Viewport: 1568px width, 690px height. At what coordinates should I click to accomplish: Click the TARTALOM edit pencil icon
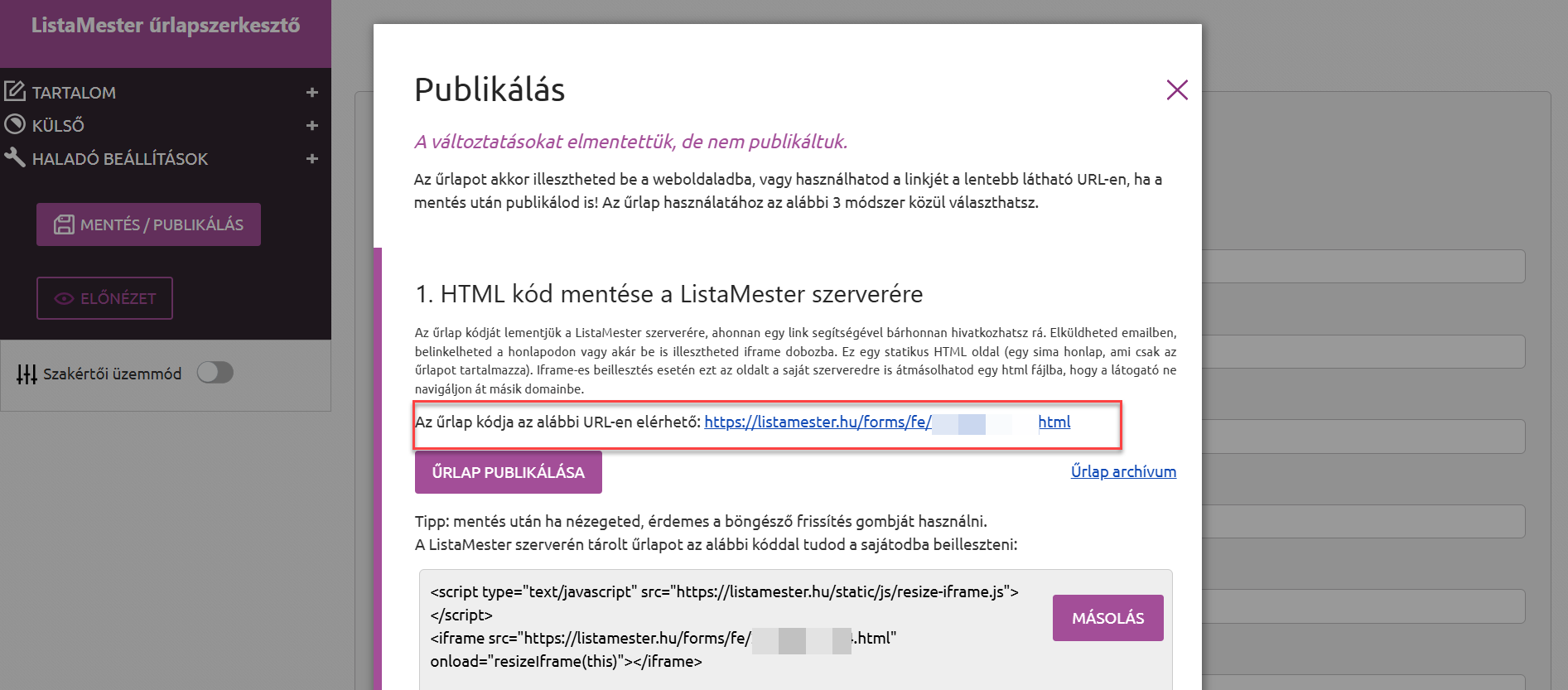click(15, 91)
